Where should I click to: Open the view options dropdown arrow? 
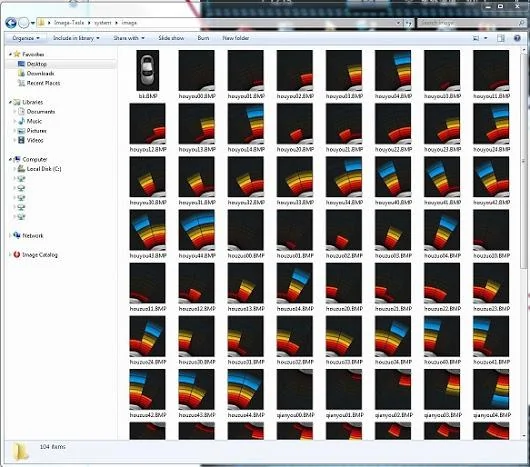486,39
